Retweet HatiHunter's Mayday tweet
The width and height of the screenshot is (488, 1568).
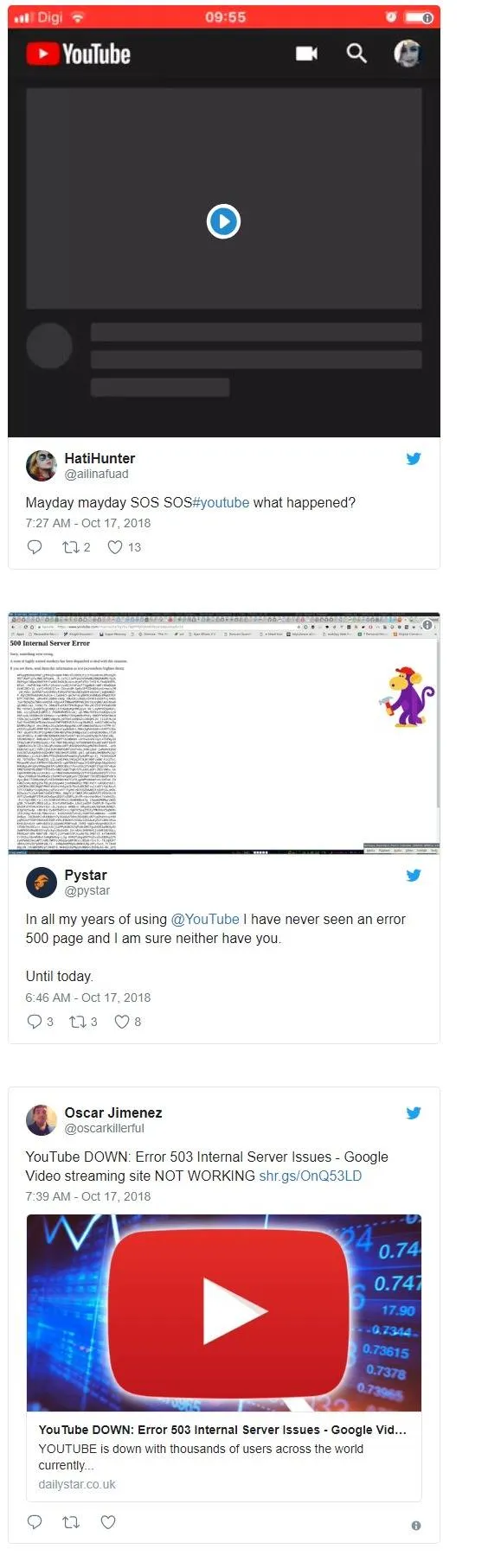click(76, 547)
